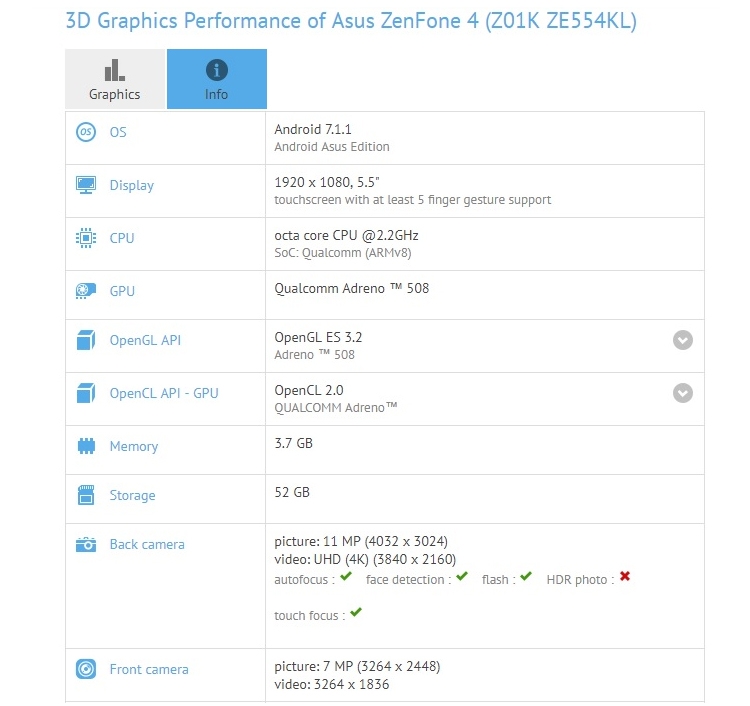
Task: Click the OpenGL API cube icon
Action: pos(86,340)
